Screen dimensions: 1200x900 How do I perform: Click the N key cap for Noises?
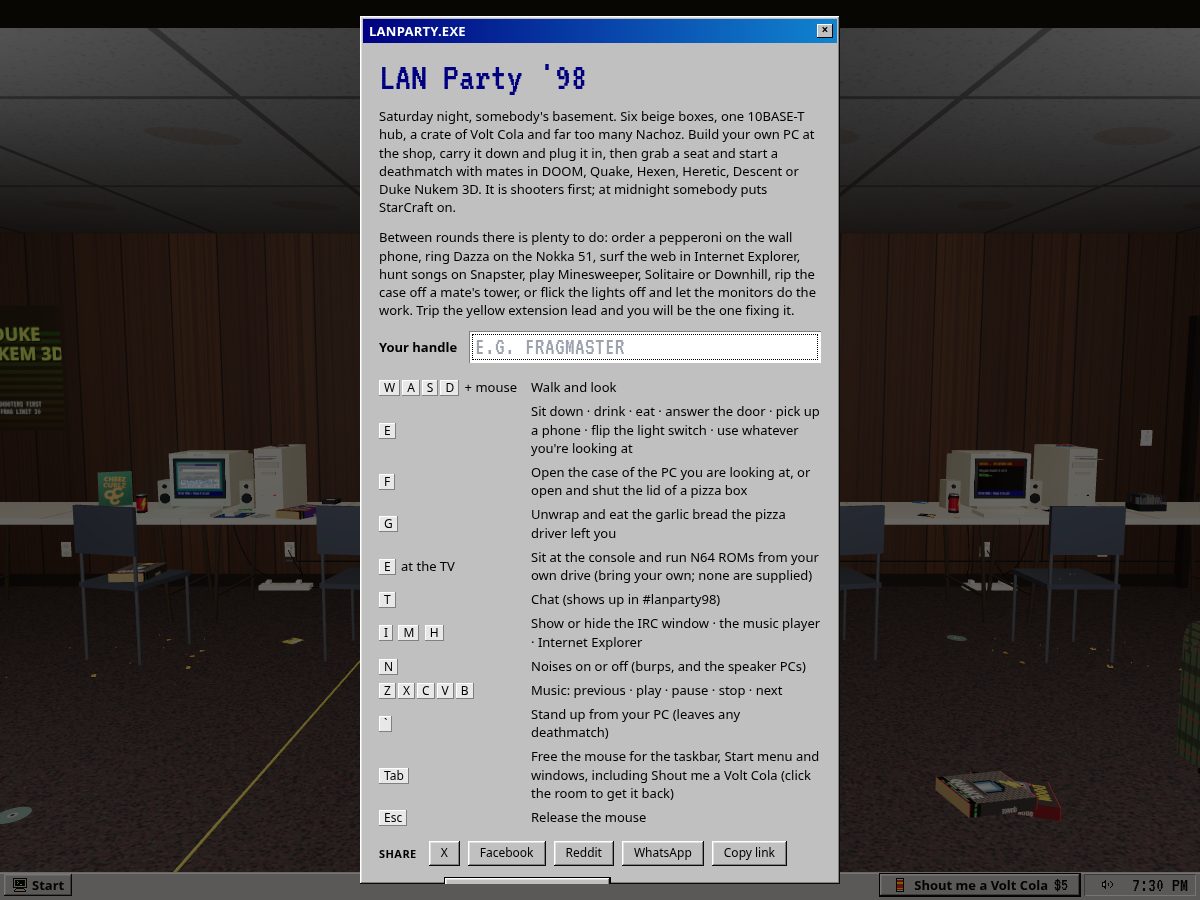coord(388,666)
